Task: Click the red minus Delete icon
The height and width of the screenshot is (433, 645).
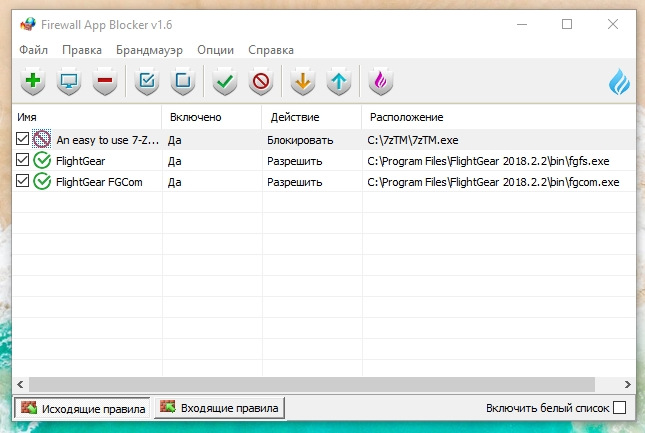Action: 105,81
